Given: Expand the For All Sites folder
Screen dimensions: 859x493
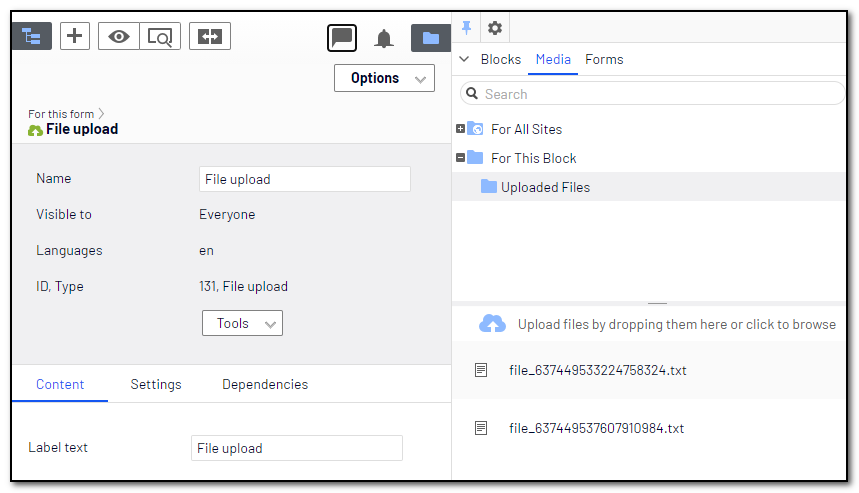Looking at the screenshot, I should (460, 129).
